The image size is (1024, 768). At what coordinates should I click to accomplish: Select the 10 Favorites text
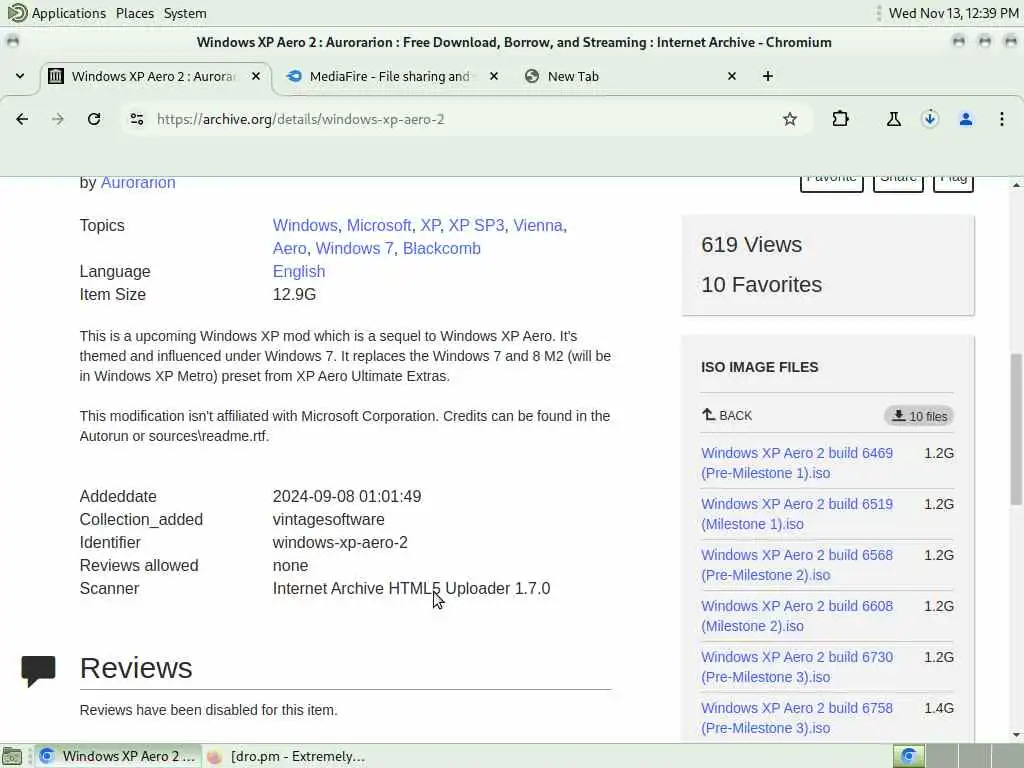(761, 285)
